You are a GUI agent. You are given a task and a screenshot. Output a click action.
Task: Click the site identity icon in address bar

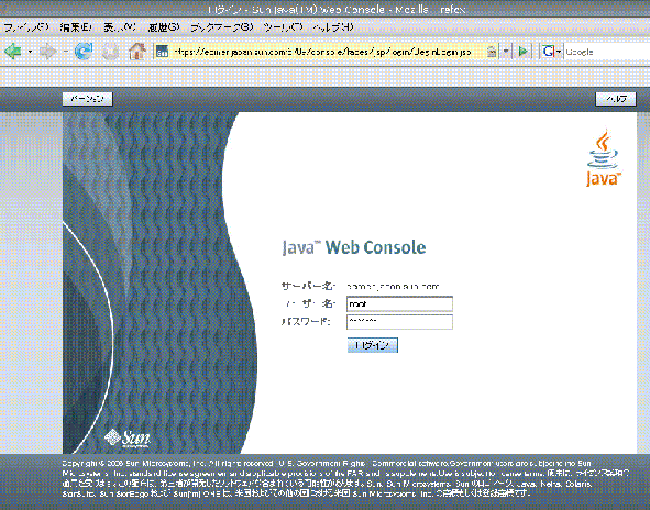click(x=162, y=52)
